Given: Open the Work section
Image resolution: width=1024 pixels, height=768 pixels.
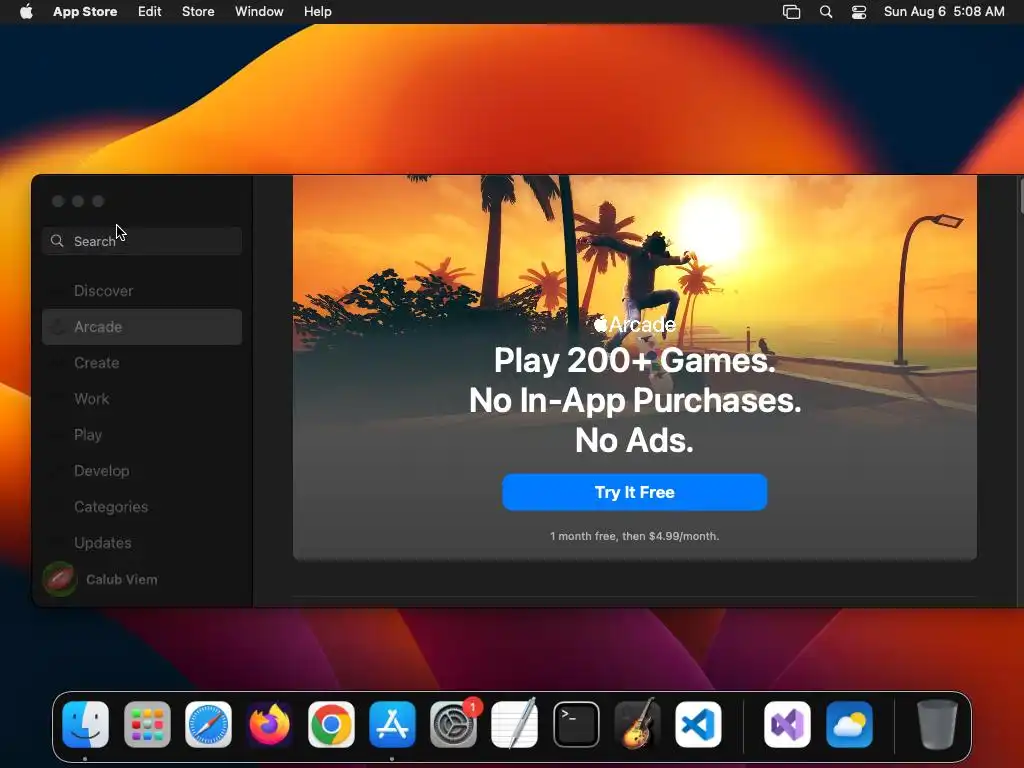Looking at the screenshot, I should click(x=142, y=398).
